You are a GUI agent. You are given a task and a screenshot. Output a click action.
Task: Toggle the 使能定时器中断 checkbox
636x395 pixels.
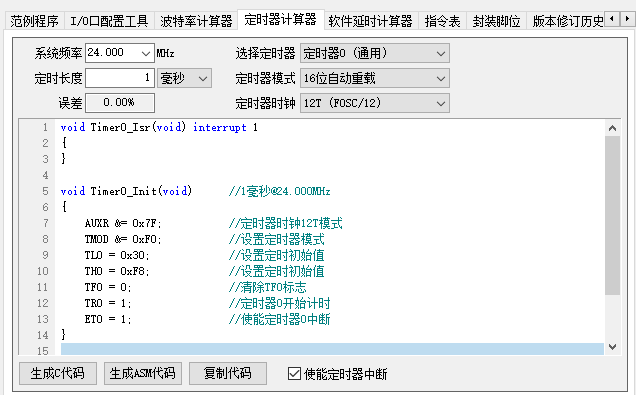(294, 374)
